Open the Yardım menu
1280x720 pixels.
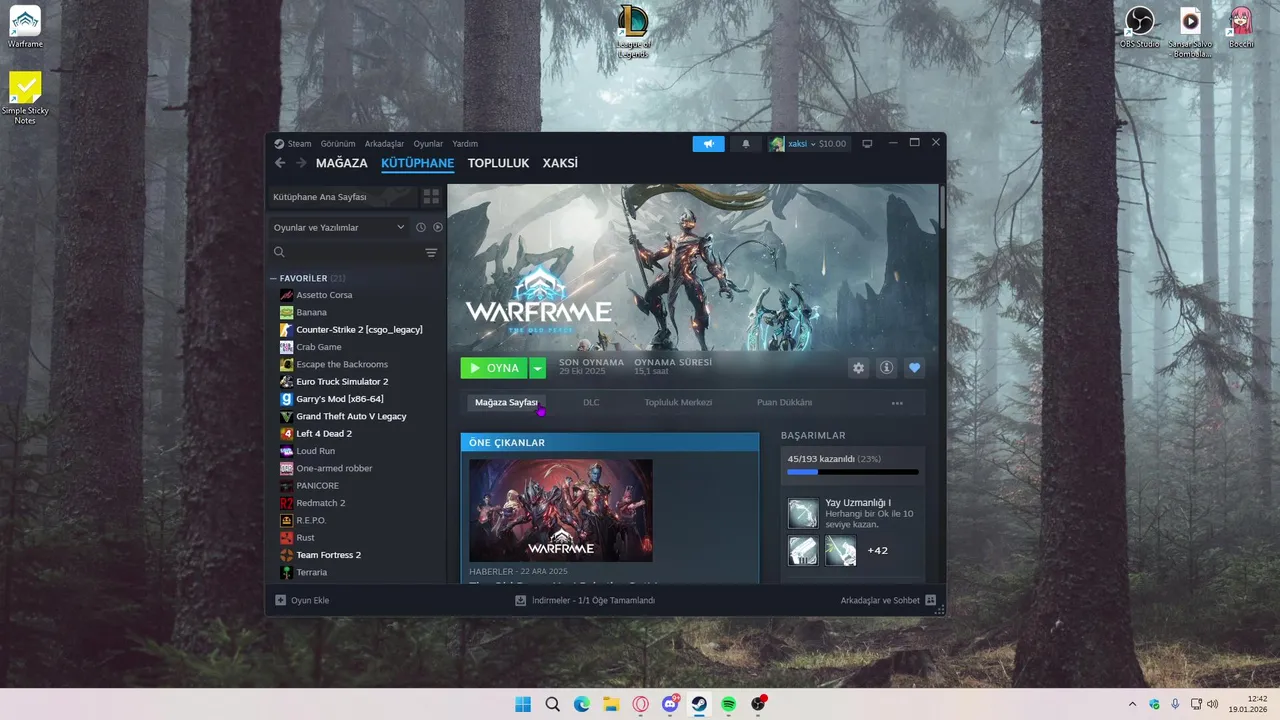coord(465,143)
